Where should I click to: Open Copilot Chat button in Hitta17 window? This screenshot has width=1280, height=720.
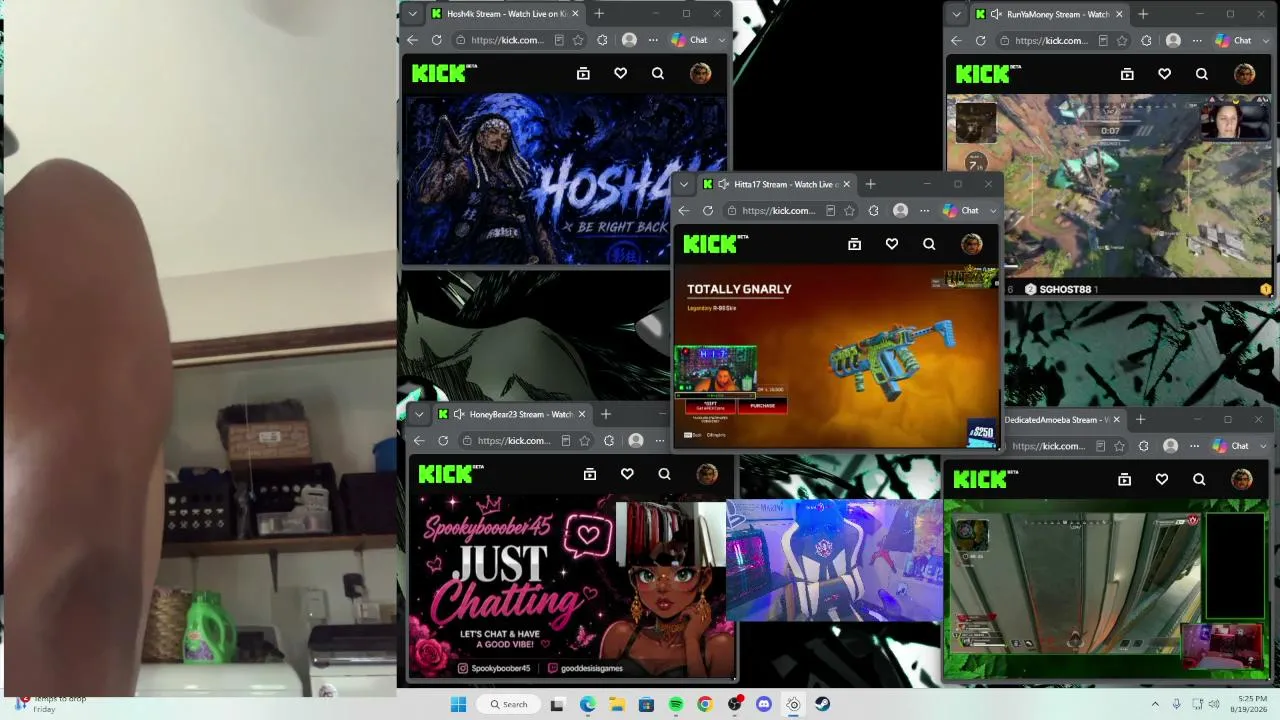(x=960, y=210)
